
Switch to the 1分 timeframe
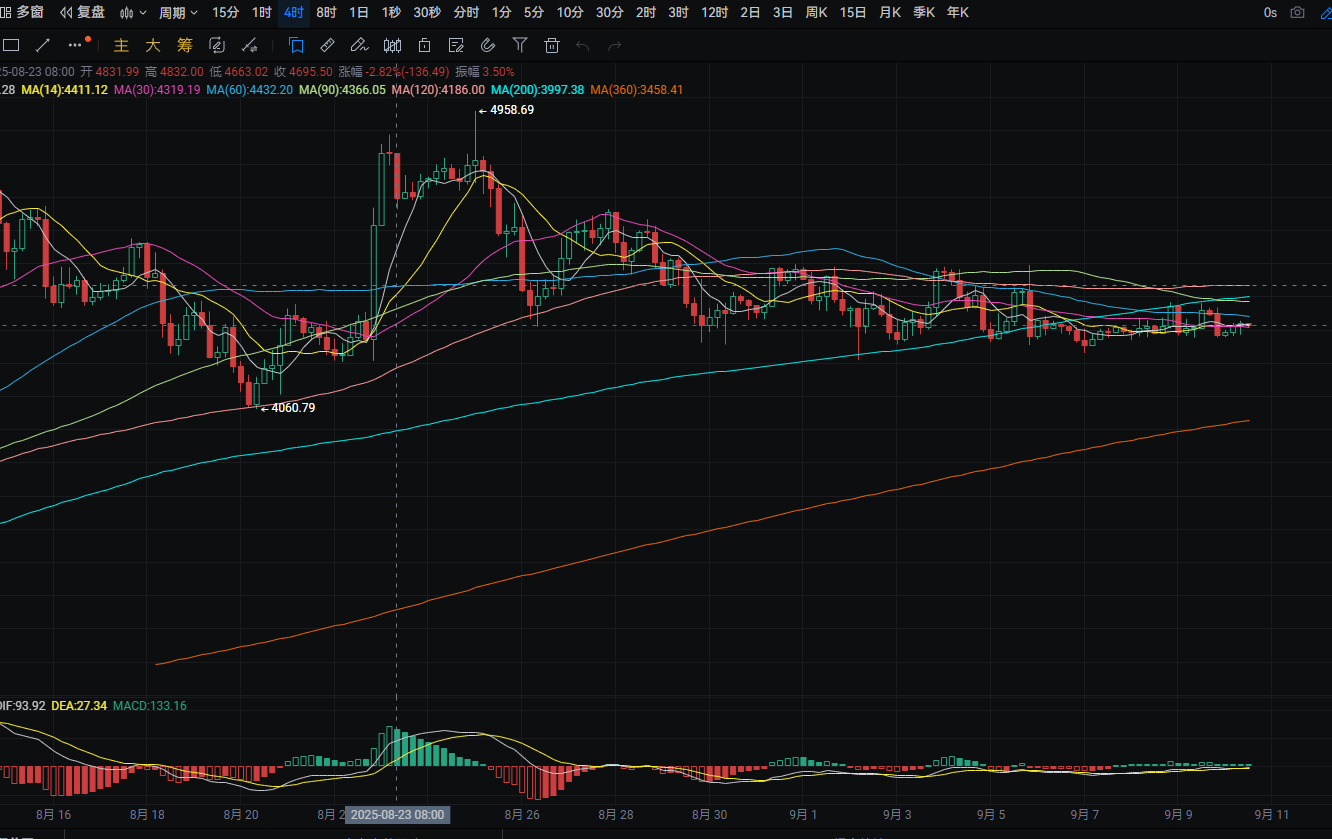(x=501, y=13)
